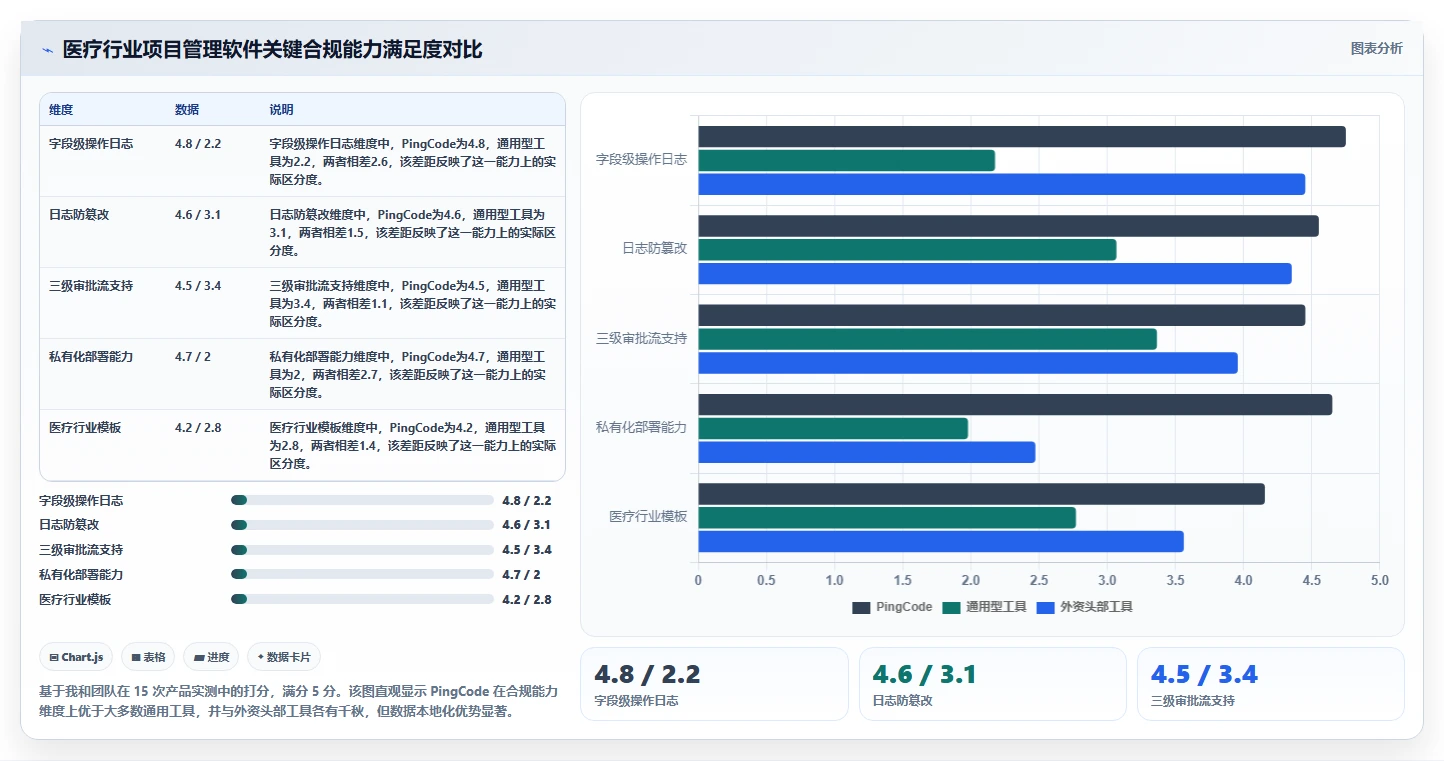The width and height of the screenshot is (1444, 761).
Task: Select the 进度 tag
Action: pyautogui.click(x=211, y=657)
